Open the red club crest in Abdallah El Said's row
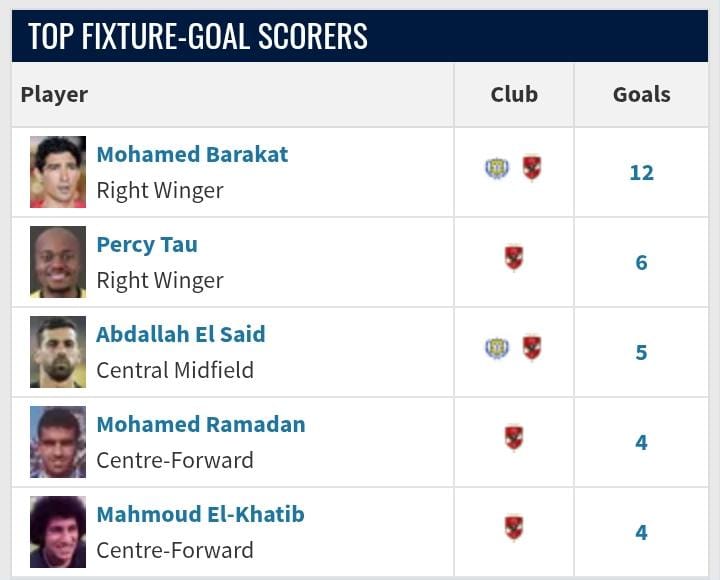This screenshot has width=720, height=580. click(531, 348)
